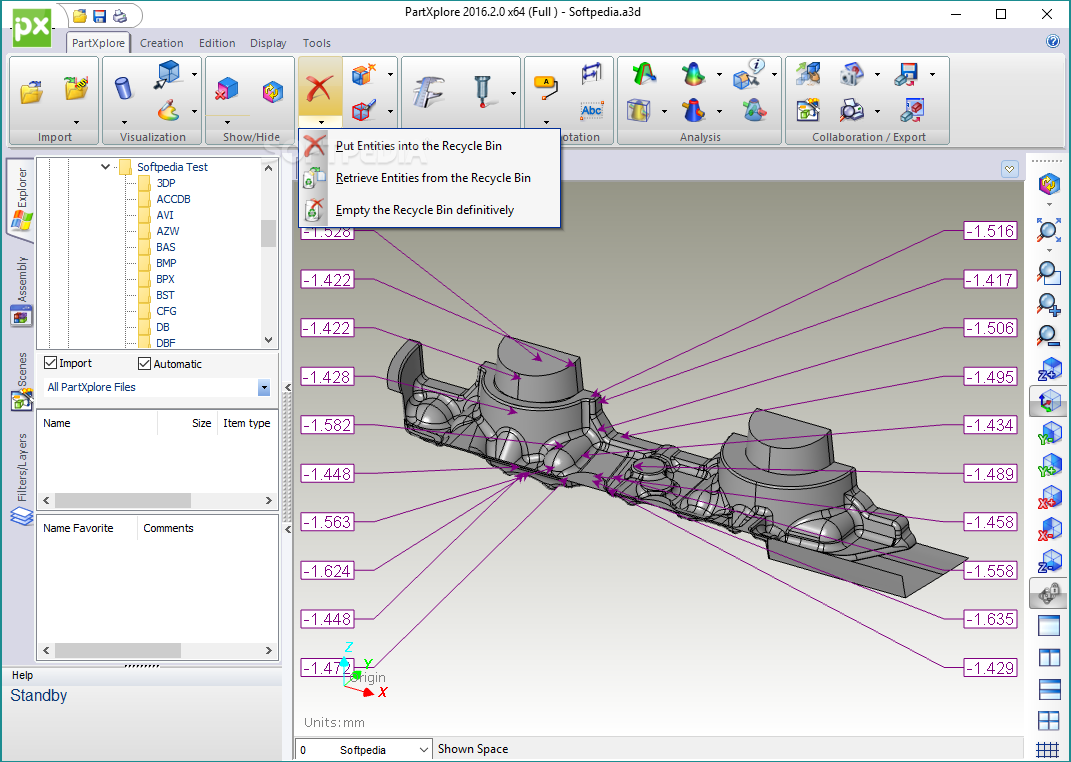Switch to the Edition tab
The image size is (1071, 762).
(x=217, y=43)
